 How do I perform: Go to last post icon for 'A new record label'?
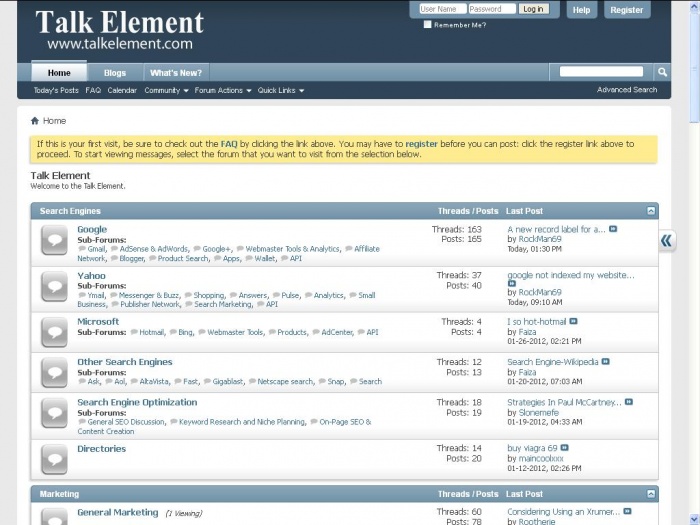613,229
